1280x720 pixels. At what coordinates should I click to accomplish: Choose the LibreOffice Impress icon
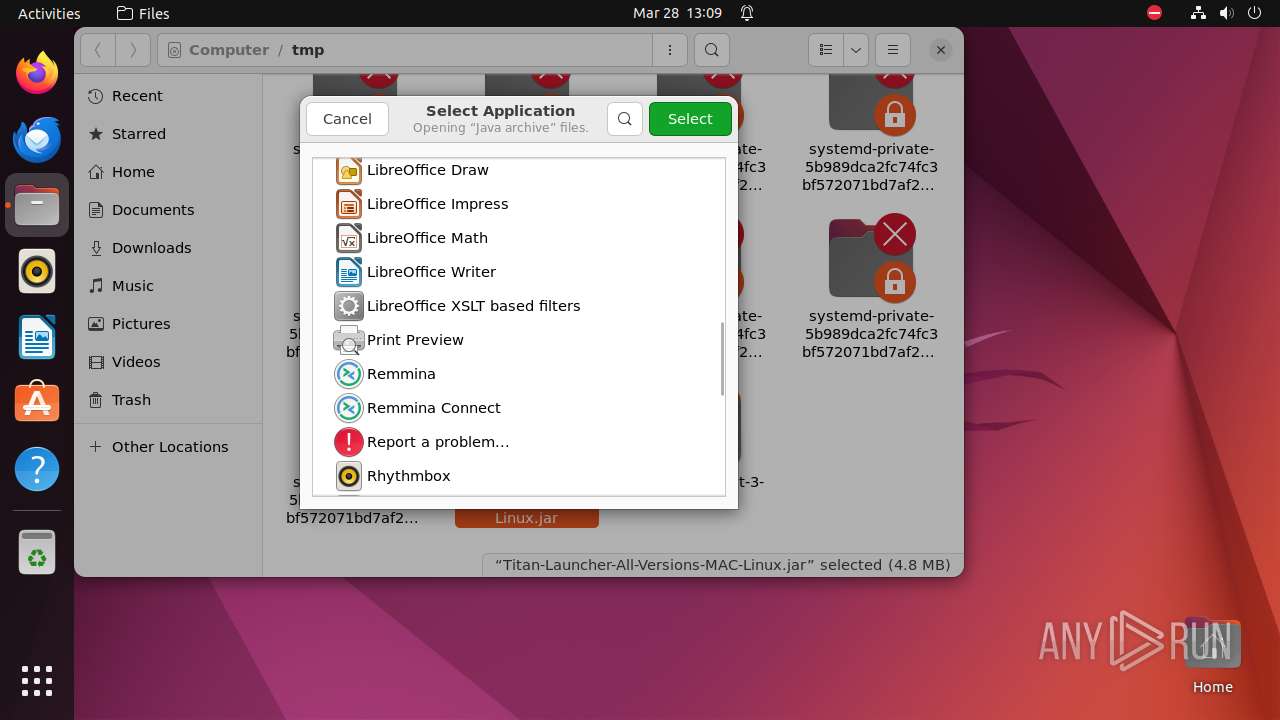[x=348, y=204]
